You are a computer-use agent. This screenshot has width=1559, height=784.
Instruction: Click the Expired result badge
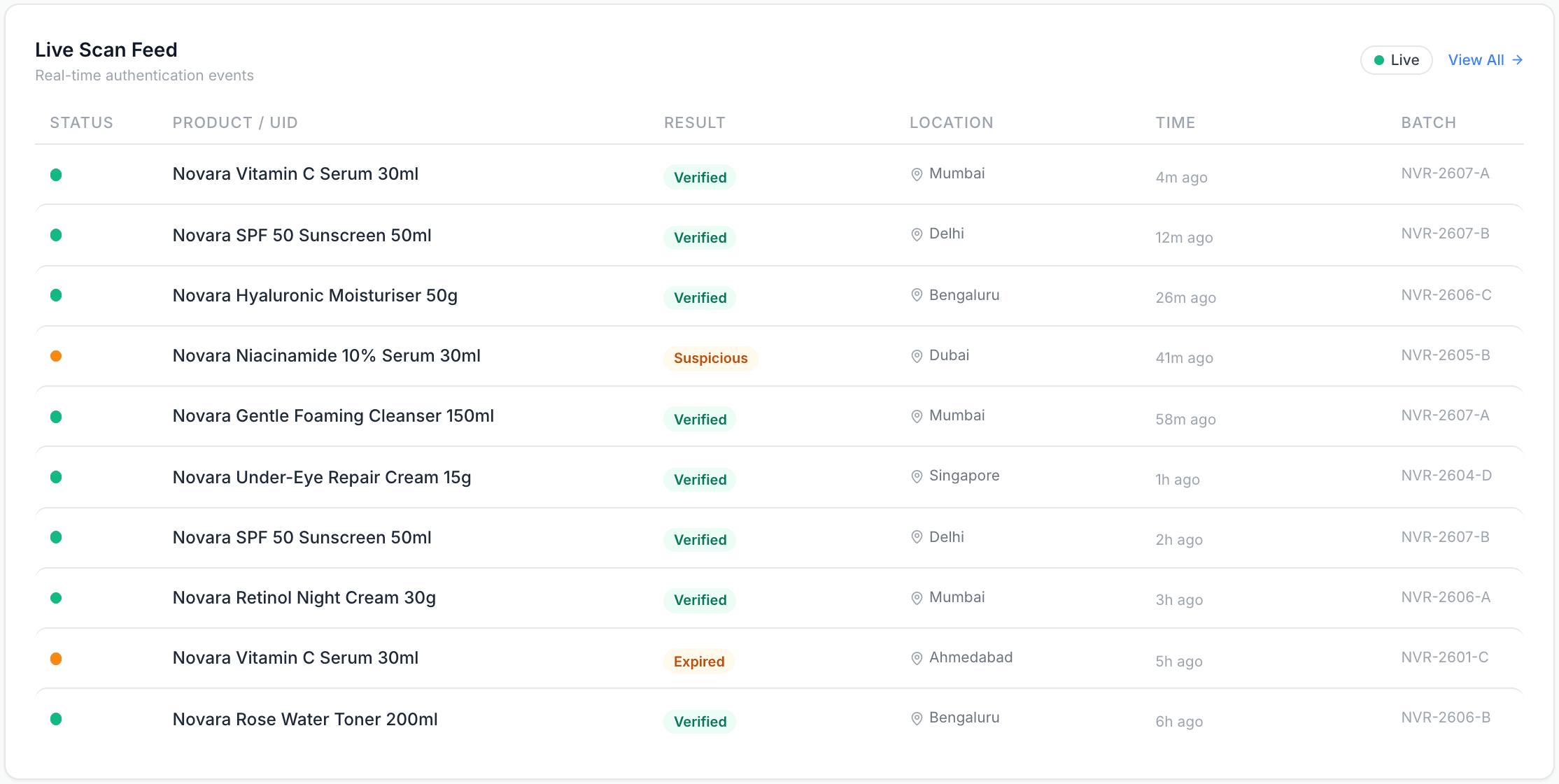699,662
